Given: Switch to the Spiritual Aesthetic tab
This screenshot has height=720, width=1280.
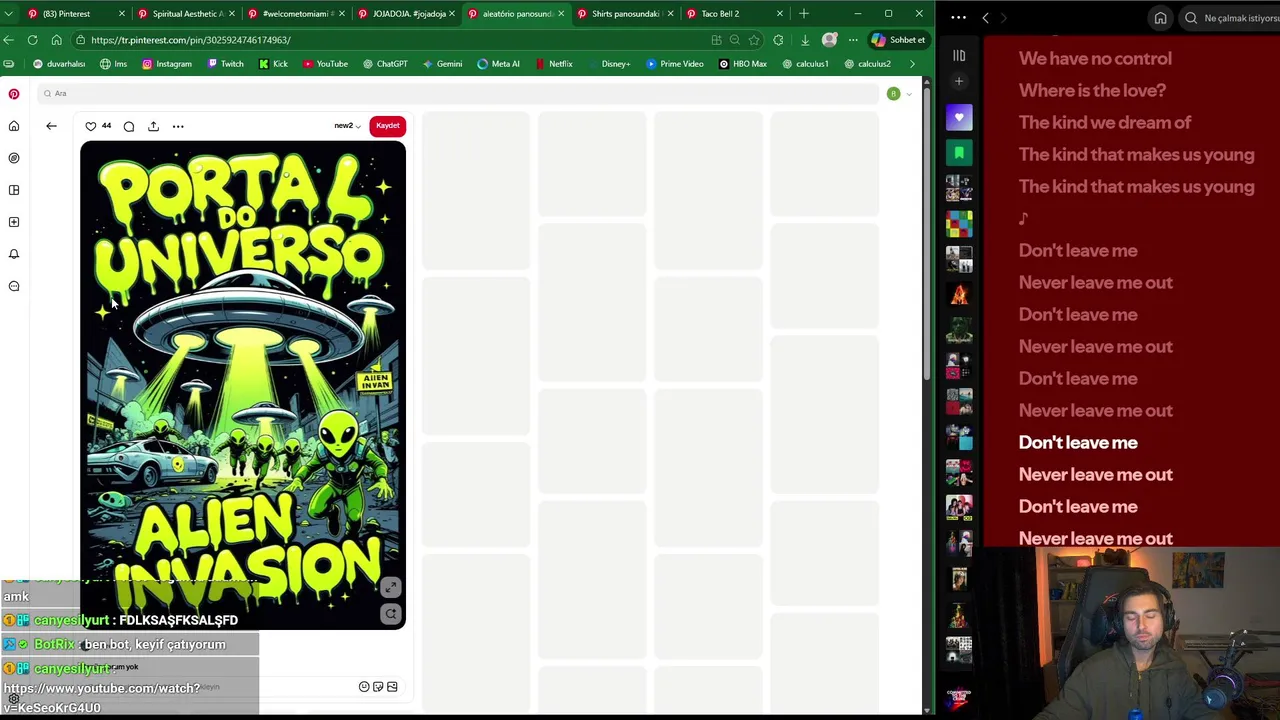Looking at the screenshot, I should coord(186,14).
